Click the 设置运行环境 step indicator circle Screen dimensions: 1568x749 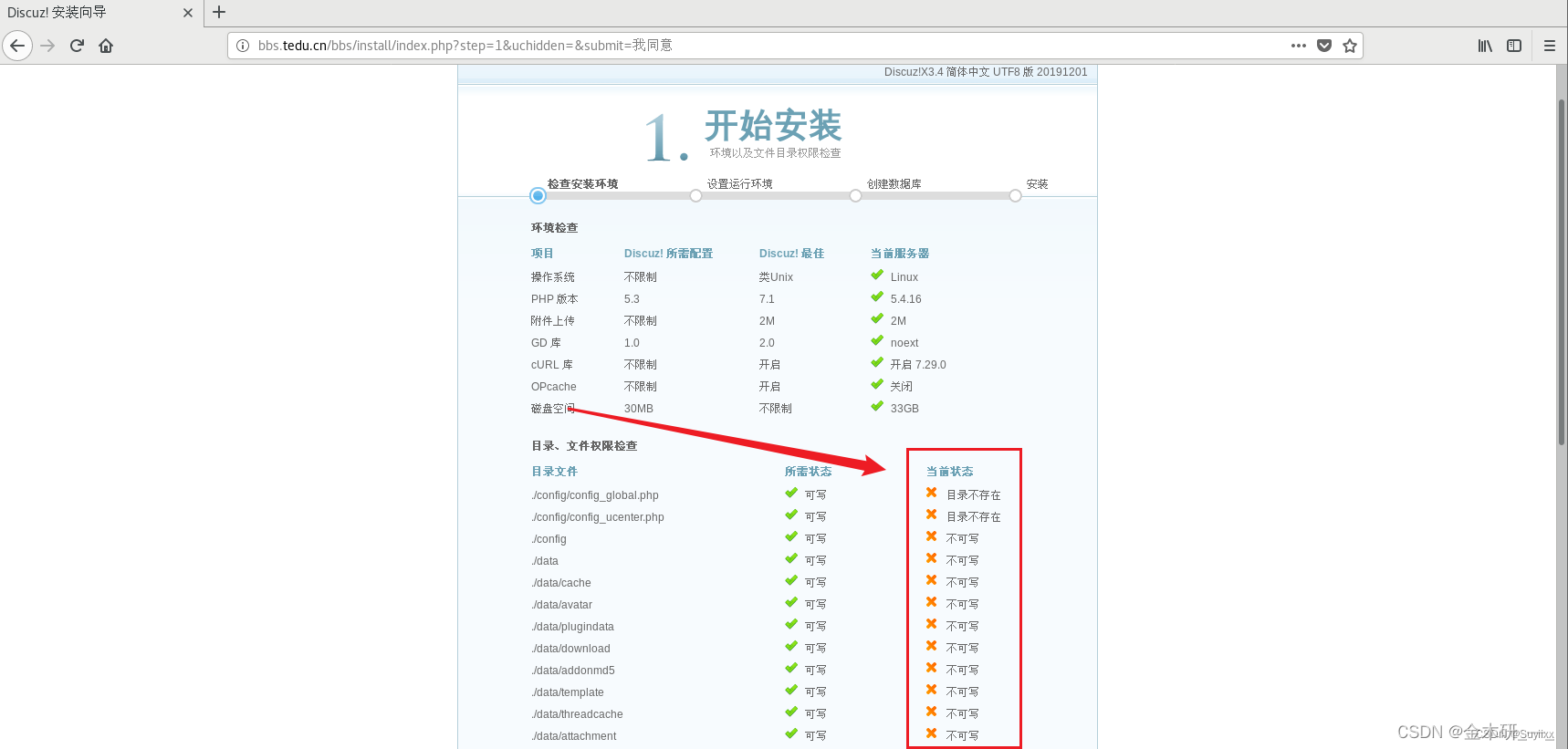(695, 196)
